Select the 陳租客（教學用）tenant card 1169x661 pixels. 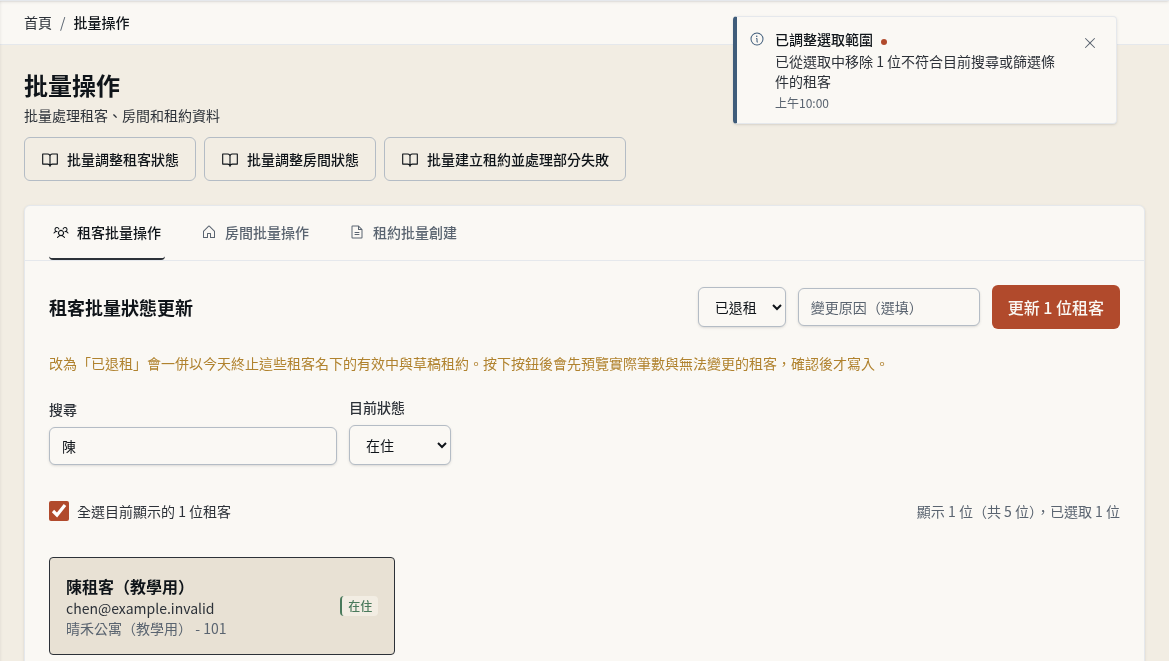(x=222, y=606)
